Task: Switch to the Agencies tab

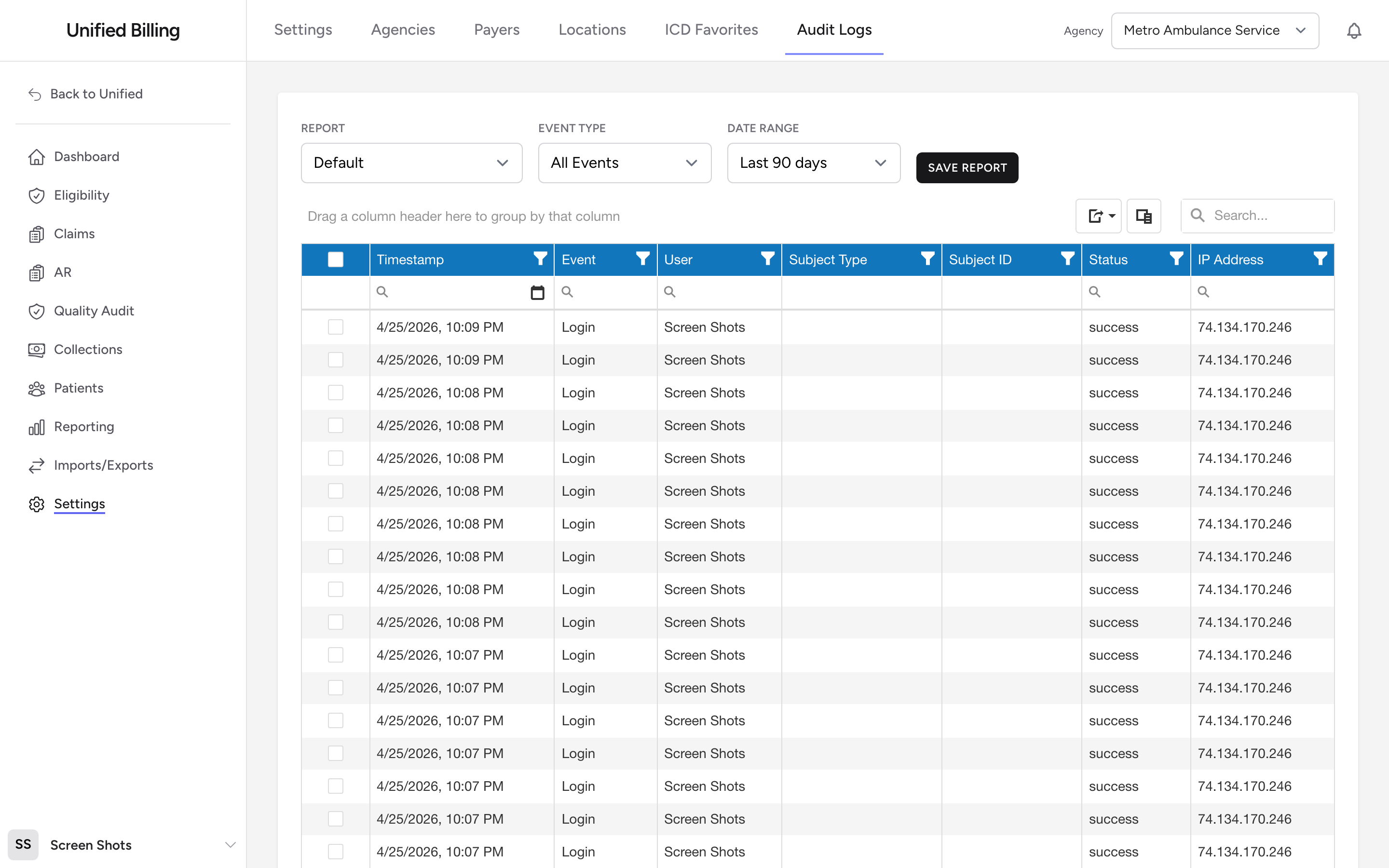Action: pyautogui.click(x=403, y=30)
